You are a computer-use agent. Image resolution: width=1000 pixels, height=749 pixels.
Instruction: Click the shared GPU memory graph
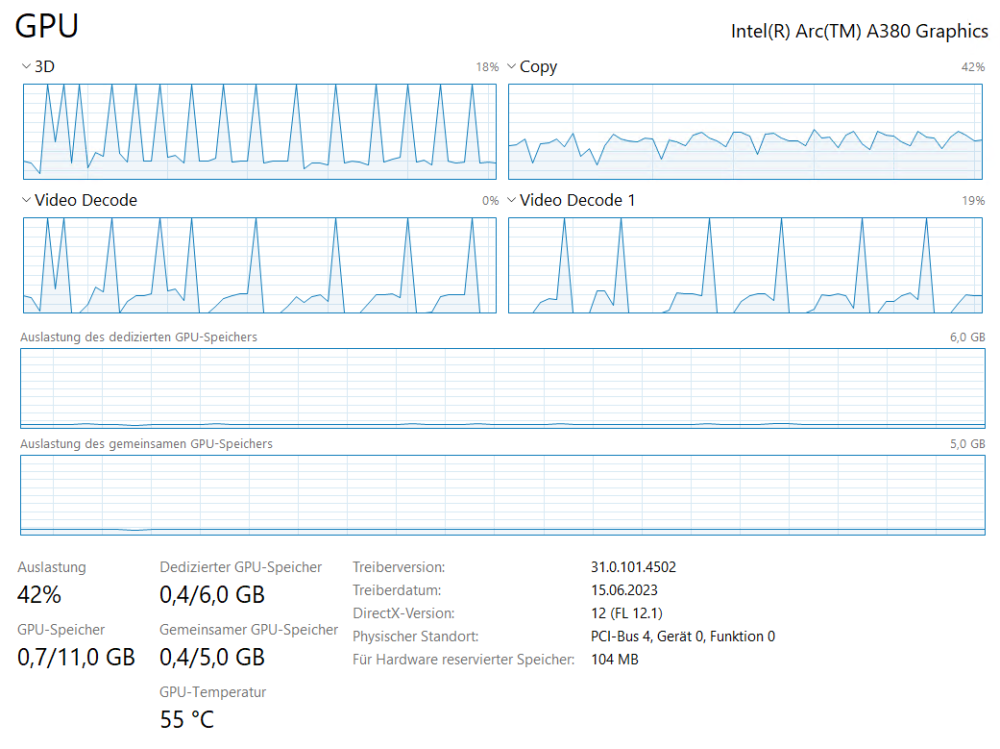pyautogui.click(x=503, y=495)
